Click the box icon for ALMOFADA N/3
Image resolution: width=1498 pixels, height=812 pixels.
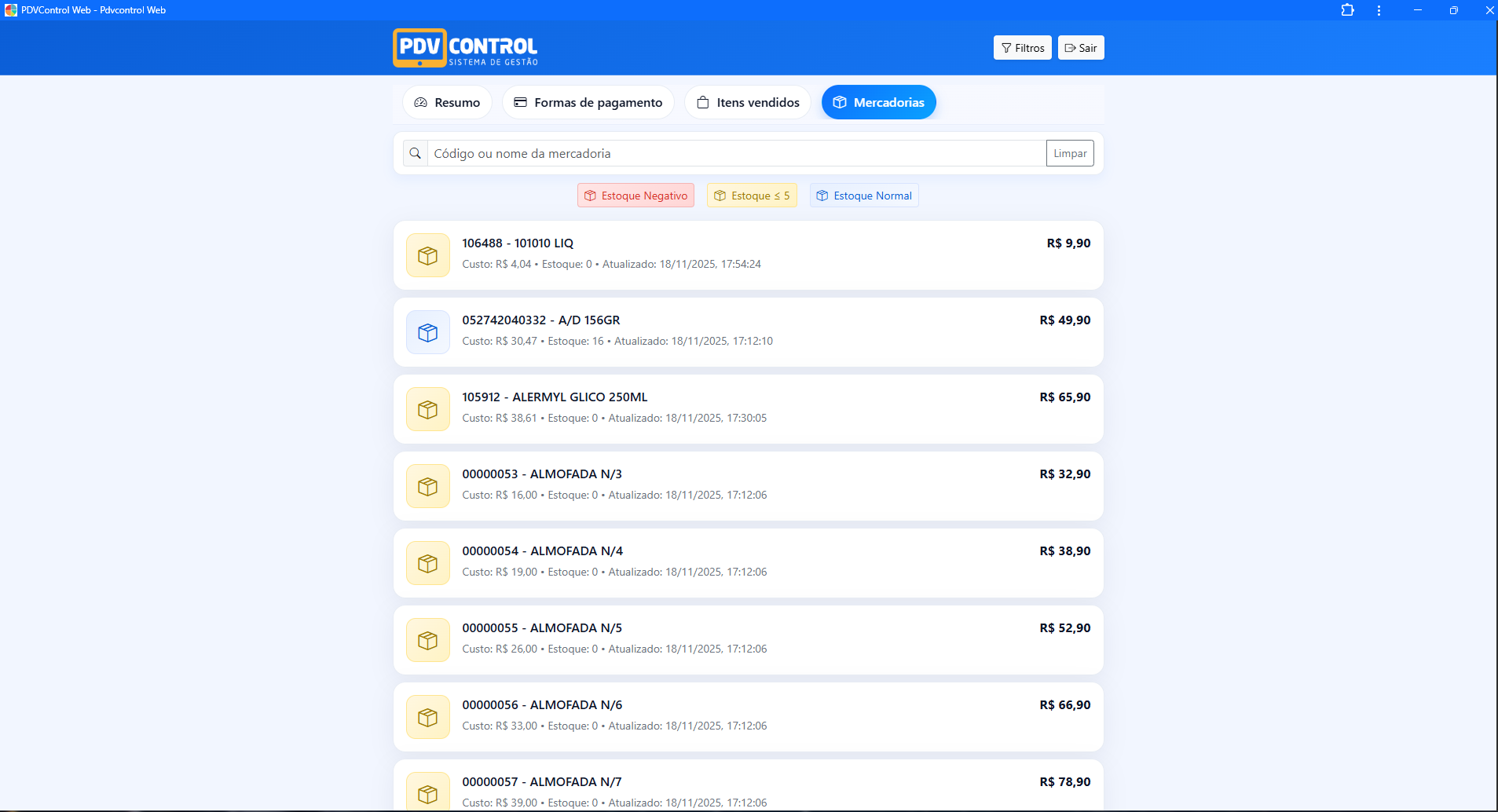428,487
